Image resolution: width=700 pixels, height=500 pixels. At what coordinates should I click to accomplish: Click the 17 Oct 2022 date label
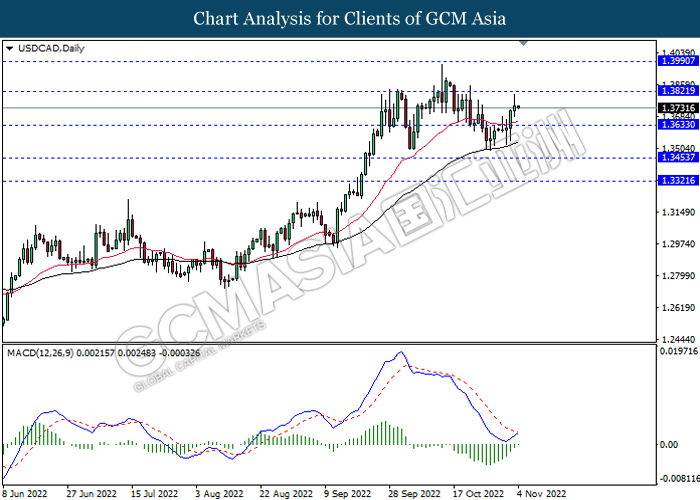point(478,494)
